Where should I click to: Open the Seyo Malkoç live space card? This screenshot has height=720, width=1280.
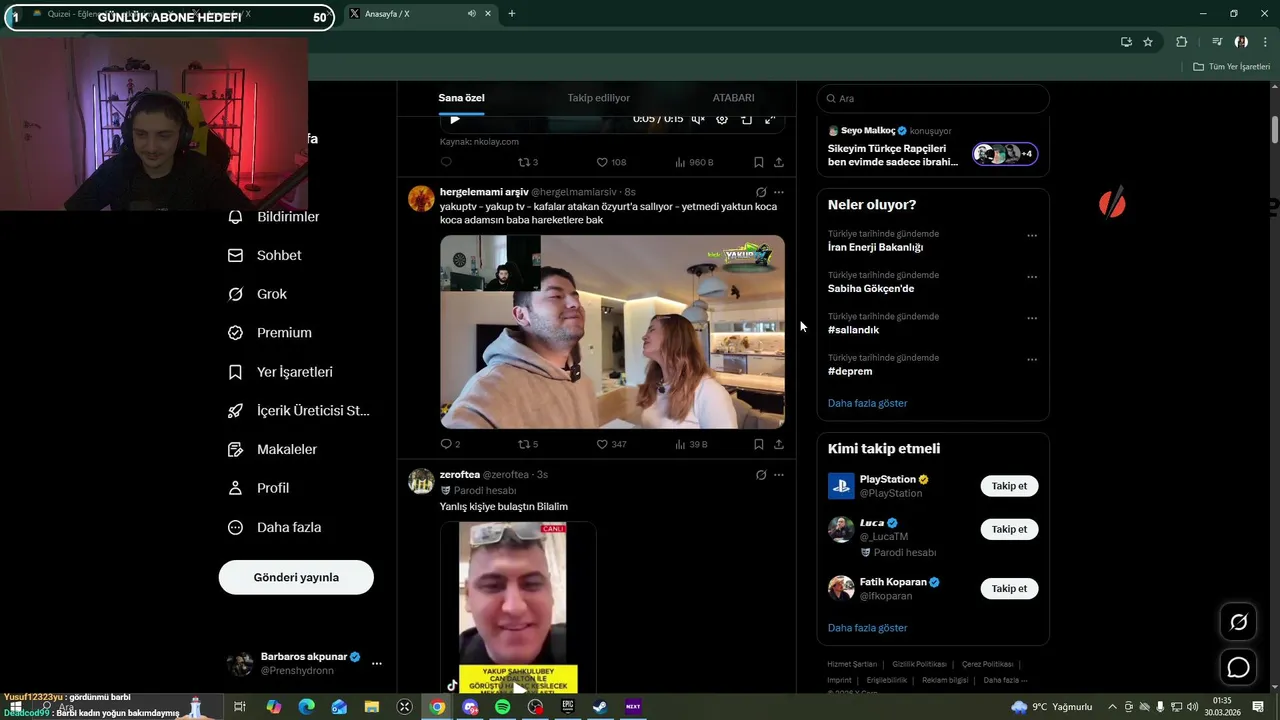[932, 146]
